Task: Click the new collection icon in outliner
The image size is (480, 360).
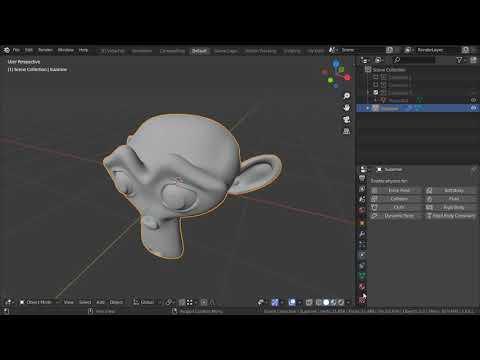Action: pos(473,60)
